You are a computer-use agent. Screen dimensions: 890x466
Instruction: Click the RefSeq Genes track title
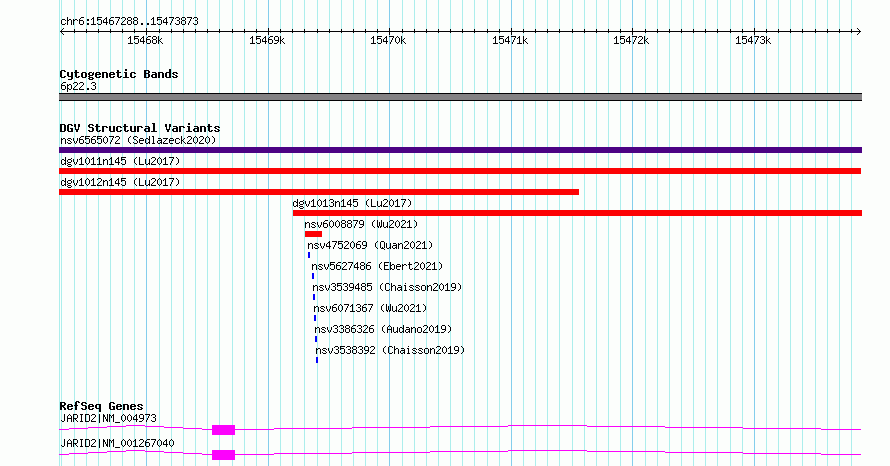coord(102,406)
